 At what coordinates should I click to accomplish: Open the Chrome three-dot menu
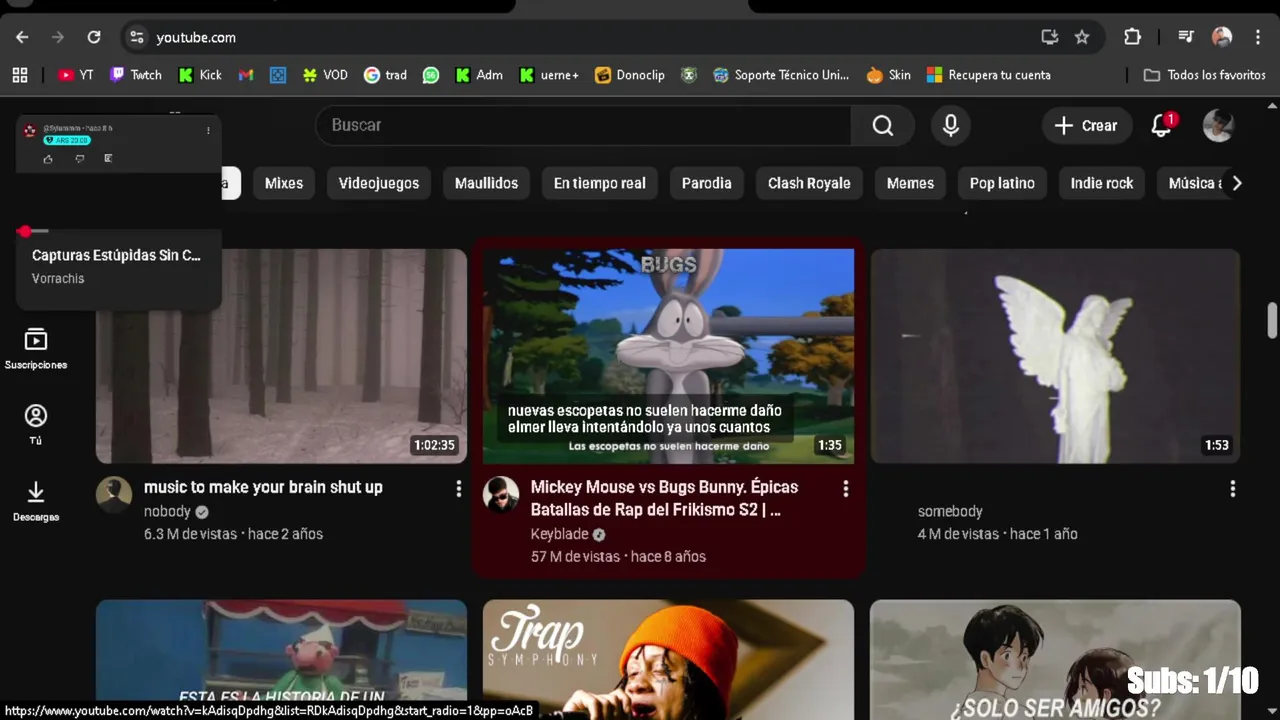point(1258,37)
